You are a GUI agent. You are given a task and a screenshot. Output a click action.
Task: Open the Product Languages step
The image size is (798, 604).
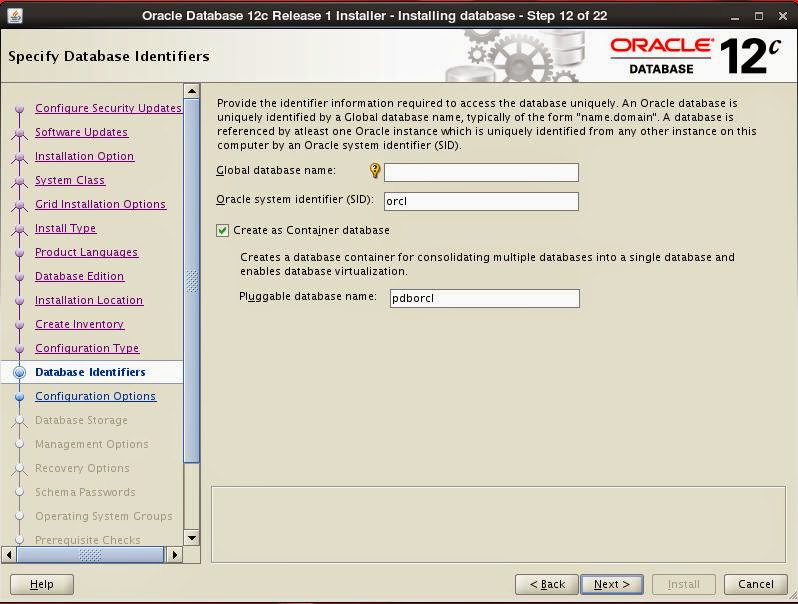(87, 252)
